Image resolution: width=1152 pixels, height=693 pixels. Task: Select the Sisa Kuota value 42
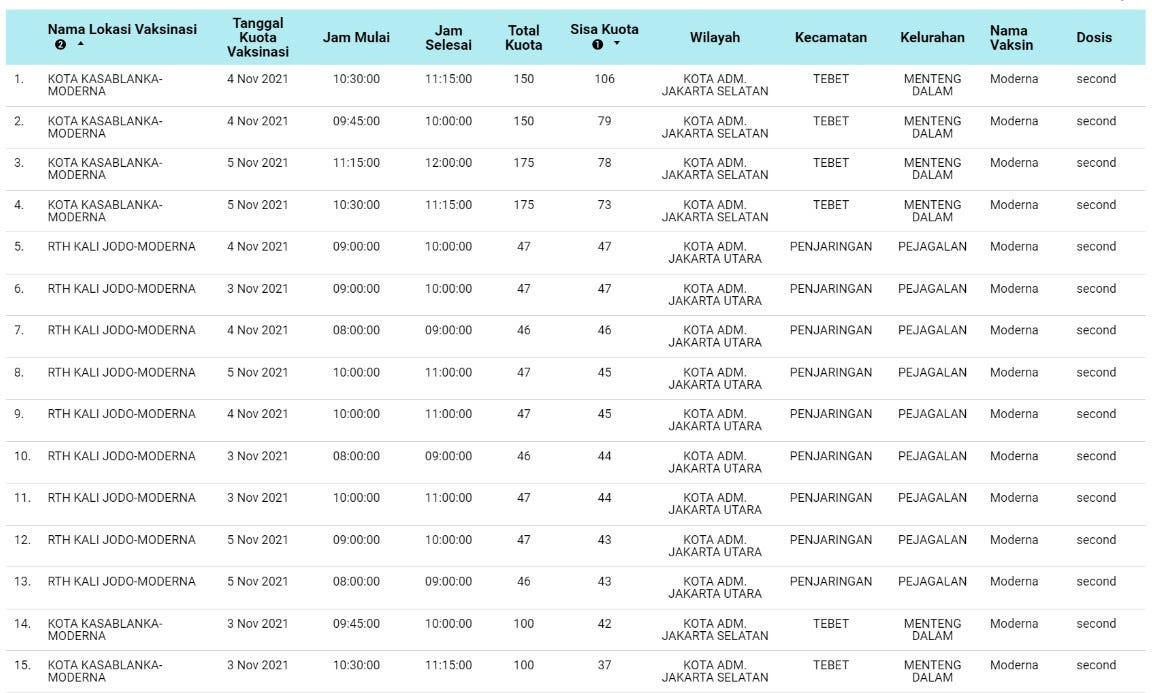605,623
